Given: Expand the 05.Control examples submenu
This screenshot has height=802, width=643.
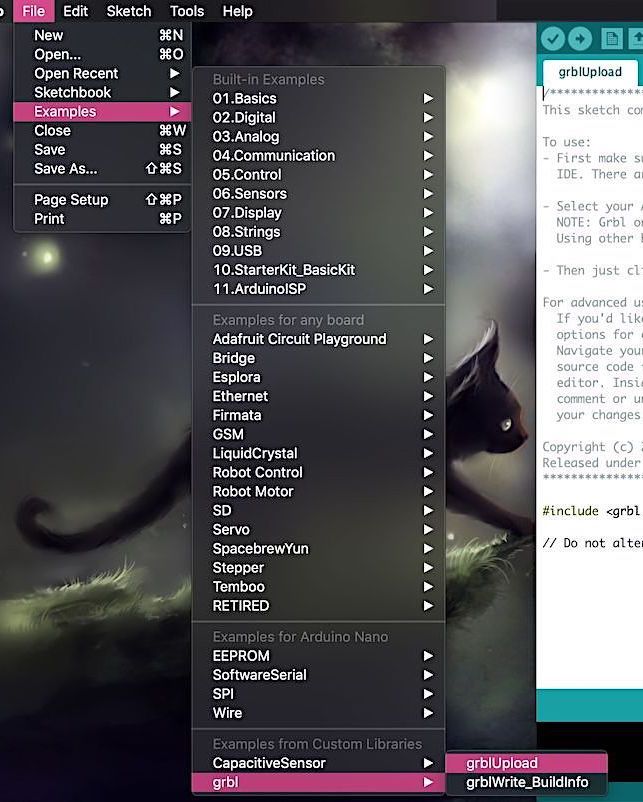Looking at the screenshot, I should pos(318,174).
